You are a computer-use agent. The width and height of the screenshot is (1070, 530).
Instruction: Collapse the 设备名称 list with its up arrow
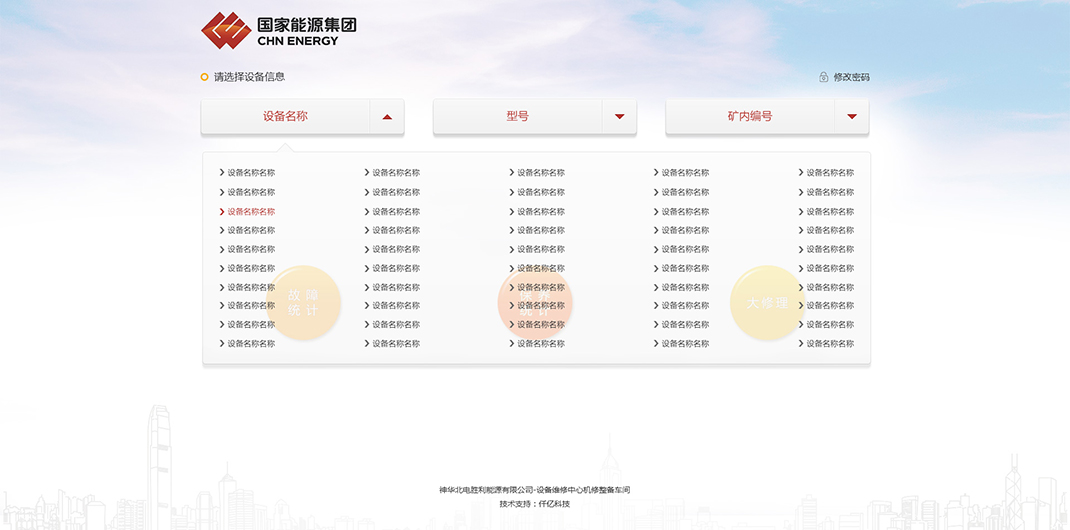point(387,117)
